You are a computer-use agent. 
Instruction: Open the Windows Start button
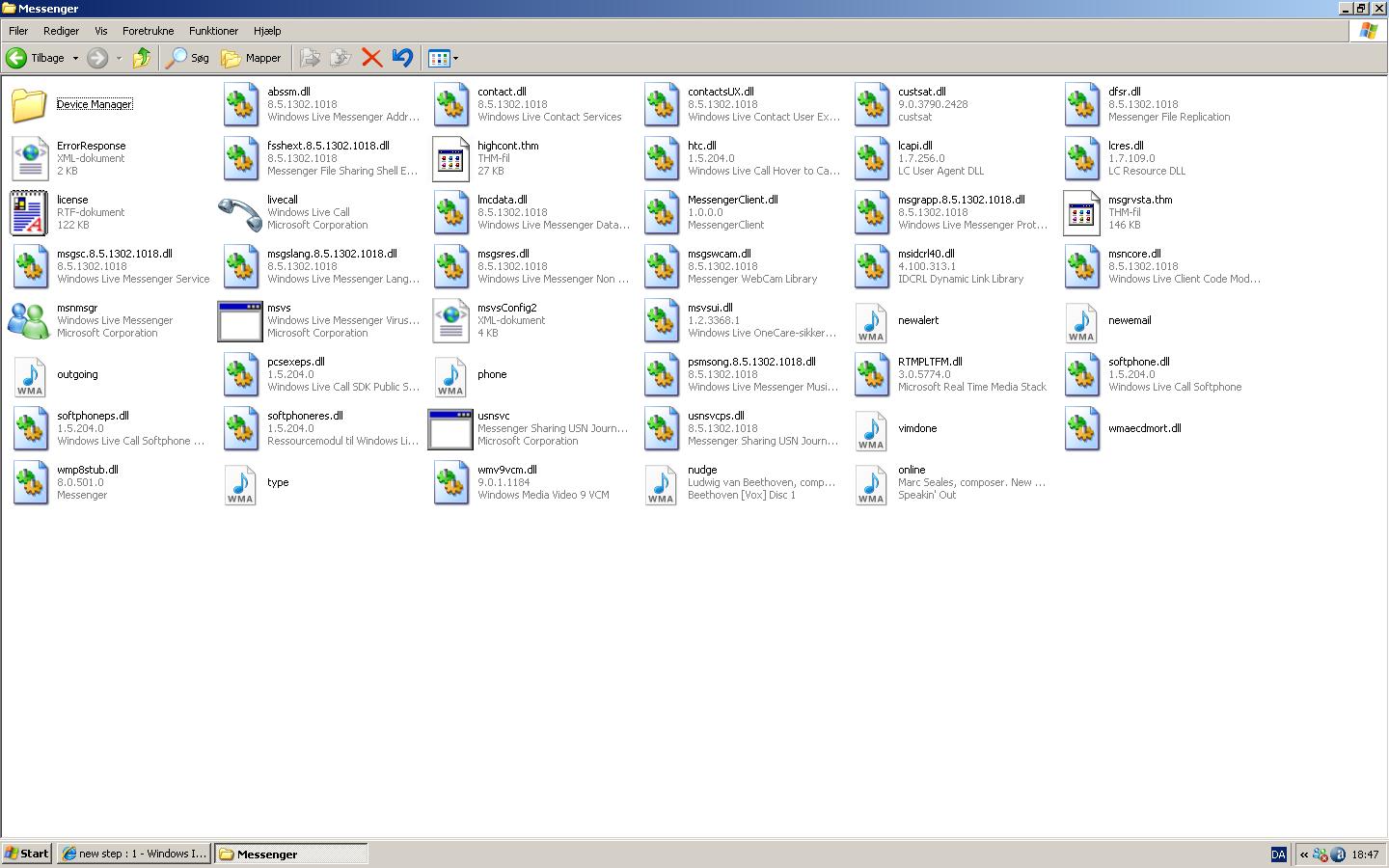click(27, 854)
